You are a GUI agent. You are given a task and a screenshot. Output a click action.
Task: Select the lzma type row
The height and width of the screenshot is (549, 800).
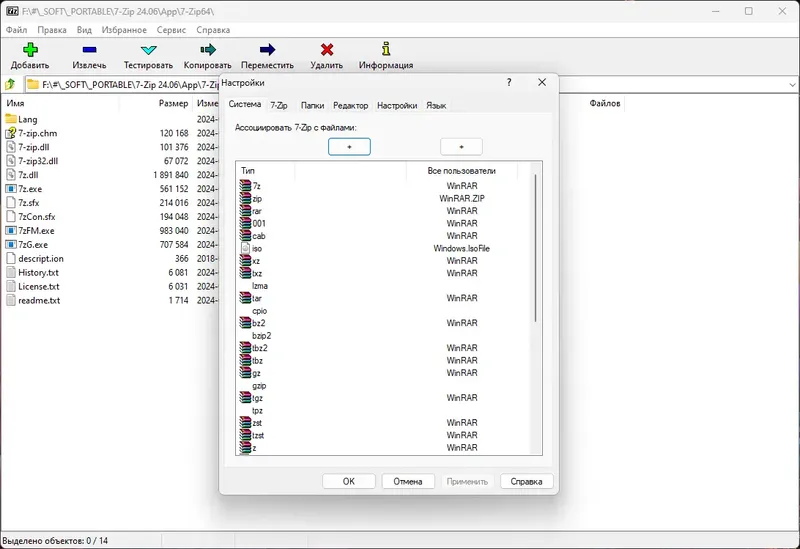(x=385, y=286)
